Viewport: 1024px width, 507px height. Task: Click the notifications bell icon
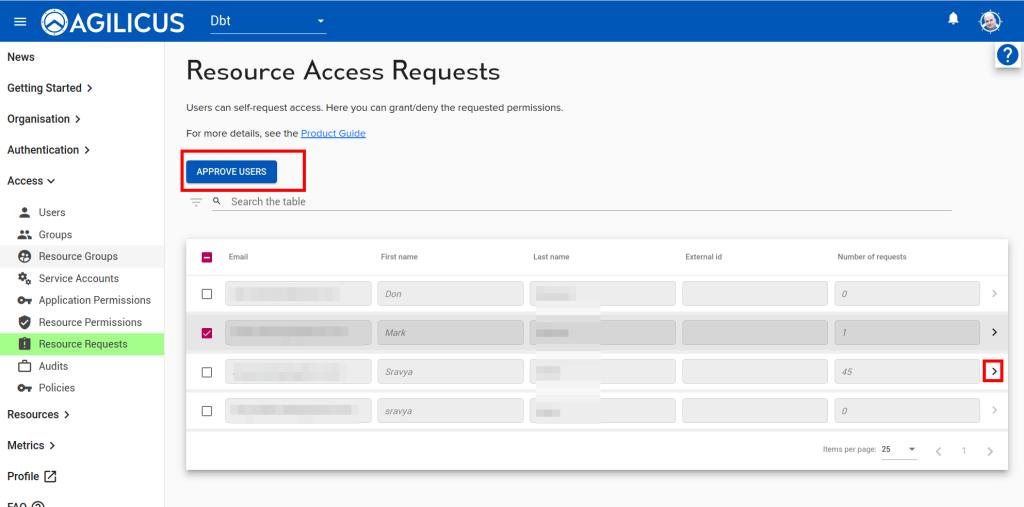(x=953, y=19)
